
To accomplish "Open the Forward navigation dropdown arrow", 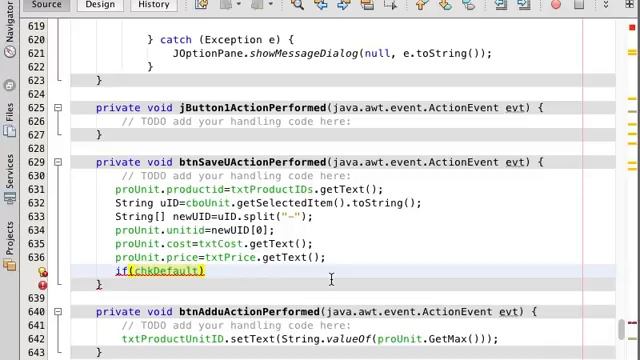I will coord(271,4).
